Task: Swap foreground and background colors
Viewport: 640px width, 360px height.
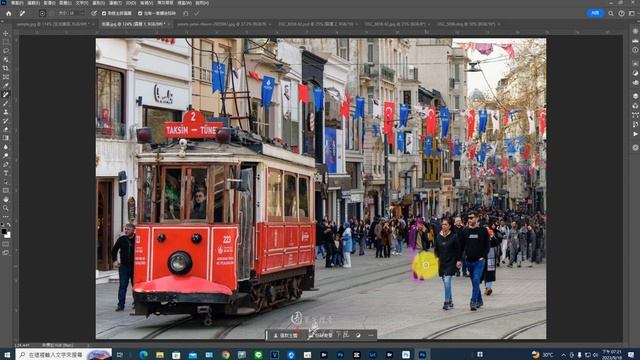Action: [9, 225]
